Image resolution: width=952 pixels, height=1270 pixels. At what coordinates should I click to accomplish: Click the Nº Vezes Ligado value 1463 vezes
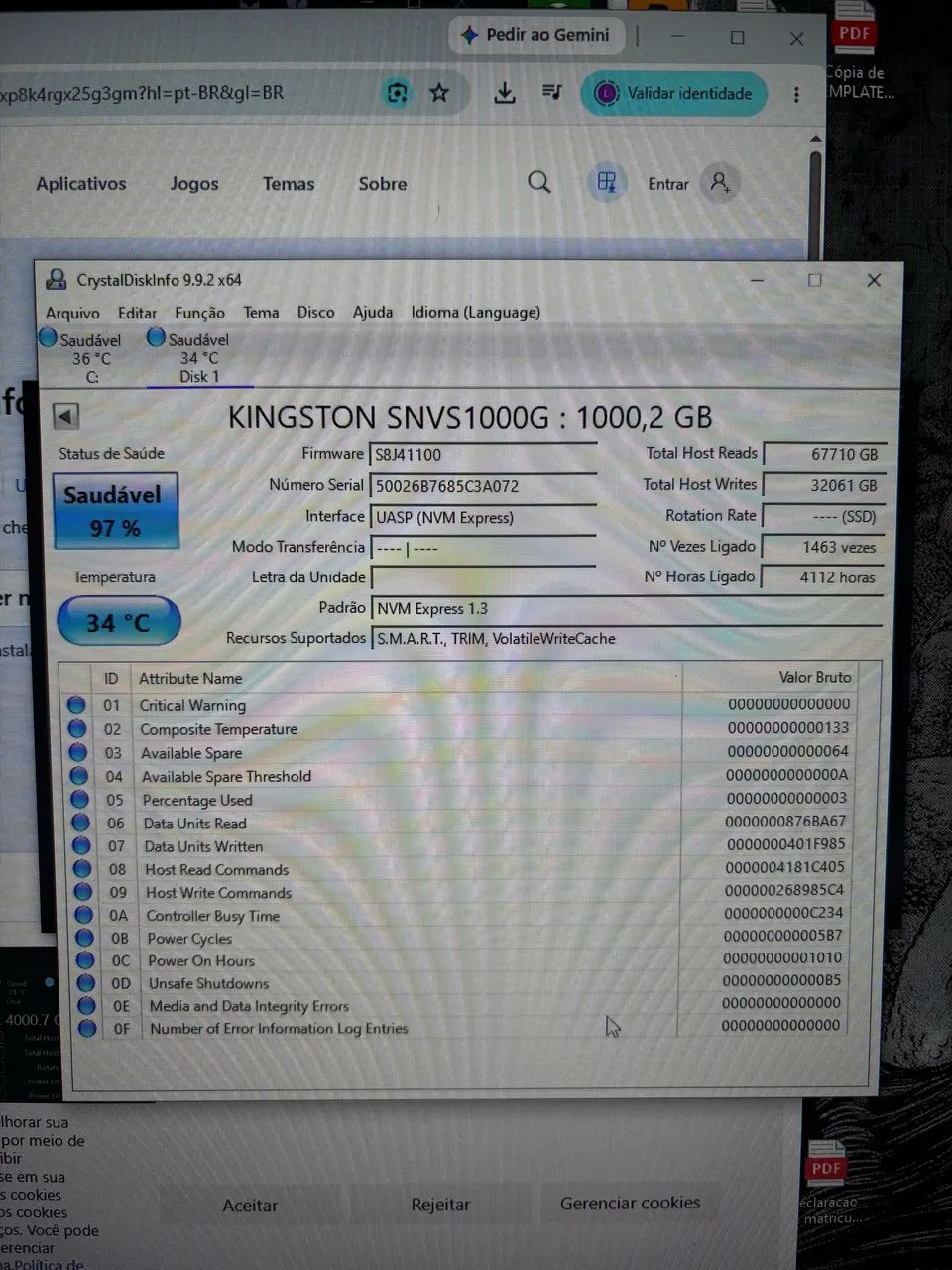coord(823,547)
